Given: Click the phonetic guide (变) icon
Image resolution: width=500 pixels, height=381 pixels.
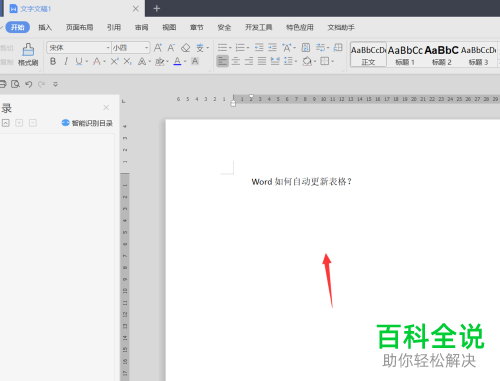Looking at the screenshot, I should [200, 48].
